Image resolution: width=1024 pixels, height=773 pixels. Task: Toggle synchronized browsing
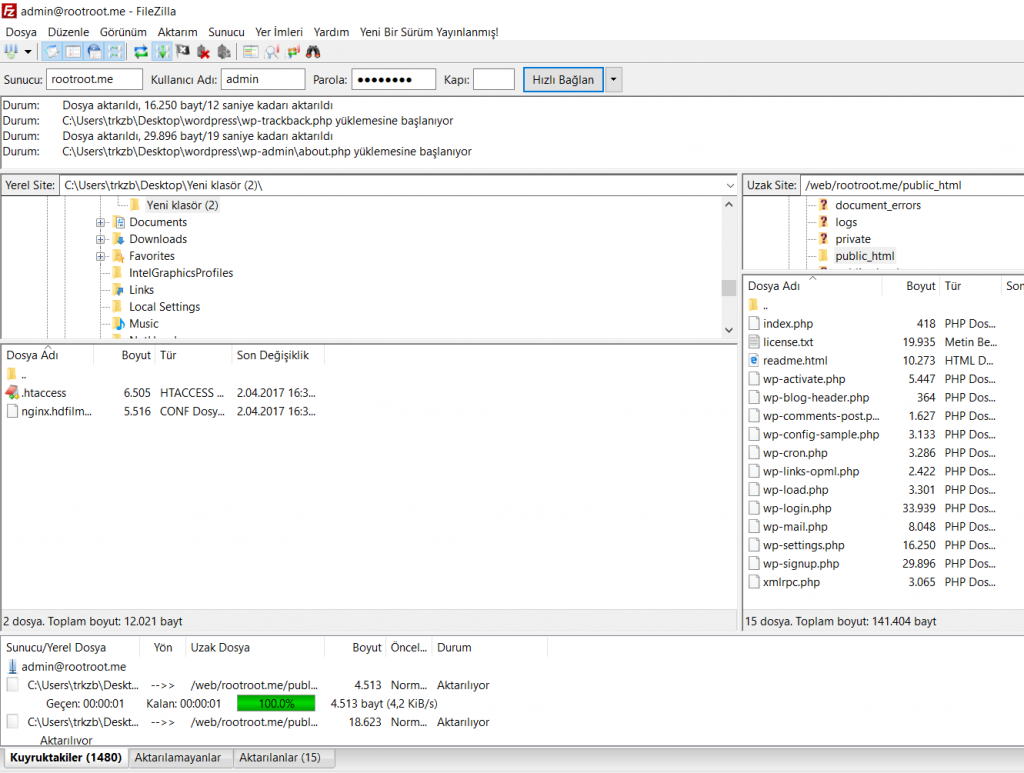(x=293, y=52)
